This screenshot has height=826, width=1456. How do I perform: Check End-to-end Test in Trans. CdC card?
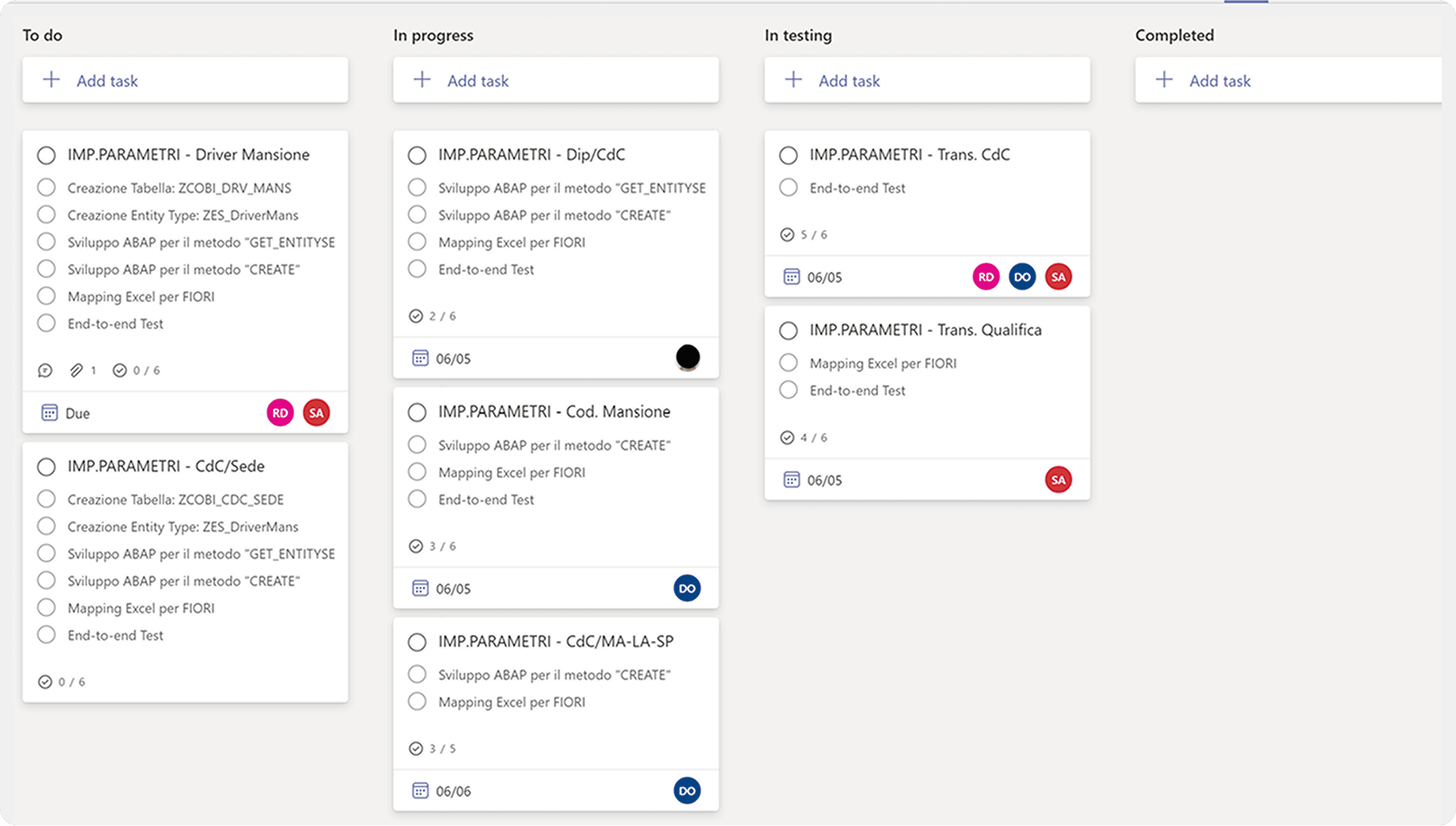coord(788,188)
